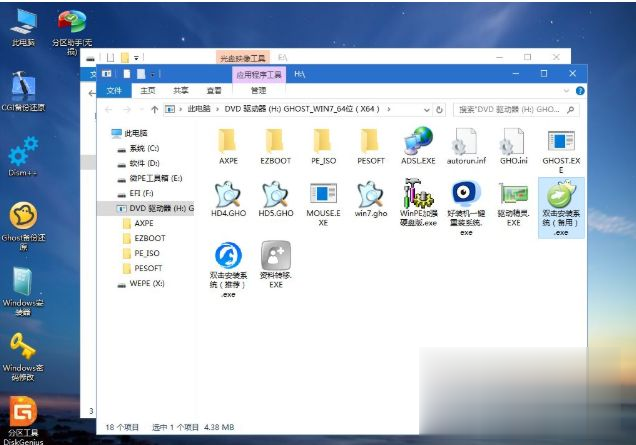Open 此电脑 desktop shortcut
Screen dimensions: 636x445
pos(23,27)
